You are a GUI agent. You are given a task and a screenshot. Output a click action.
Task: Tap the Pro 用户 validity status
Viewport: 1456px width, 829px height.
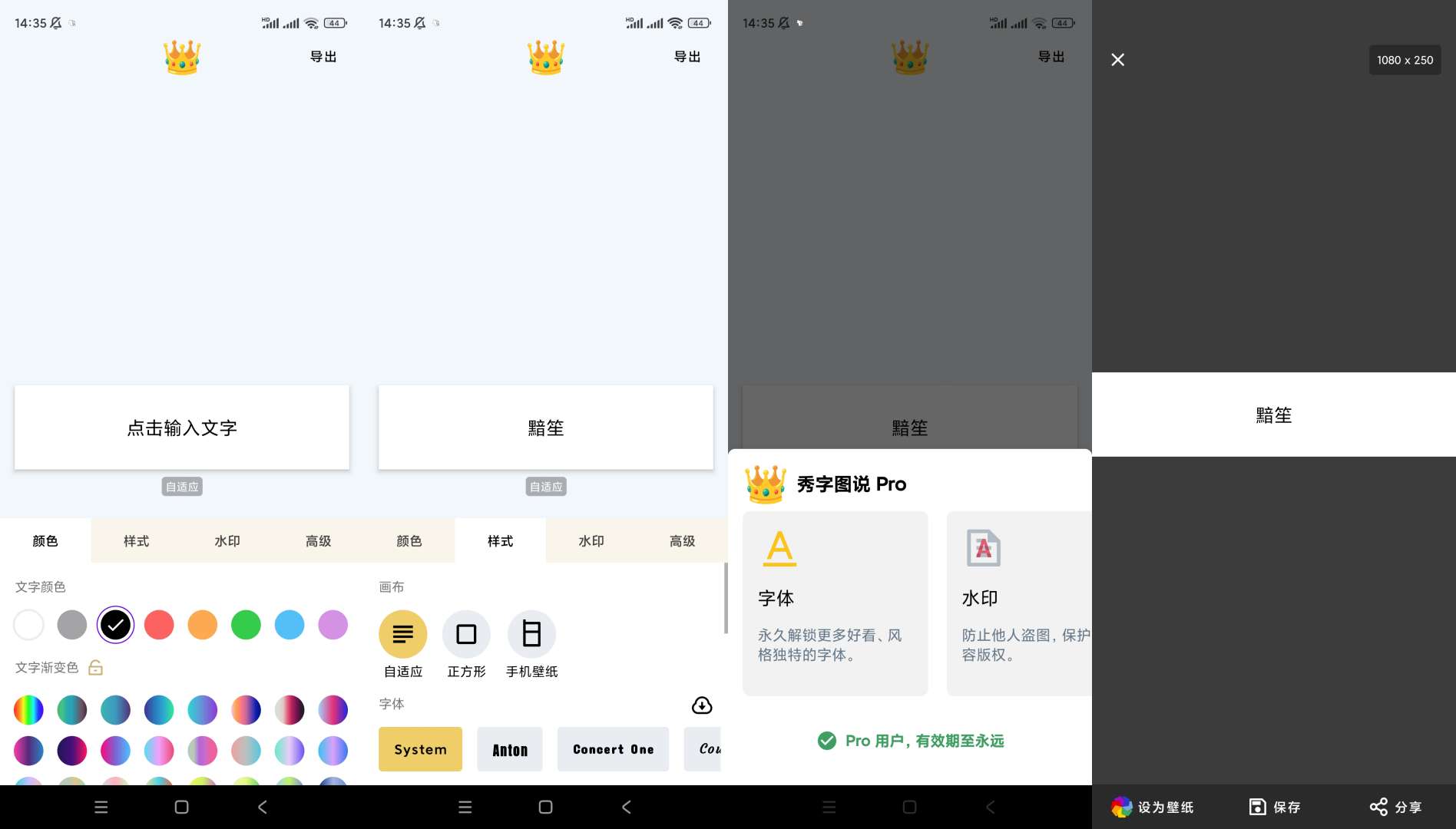[911, 741]
